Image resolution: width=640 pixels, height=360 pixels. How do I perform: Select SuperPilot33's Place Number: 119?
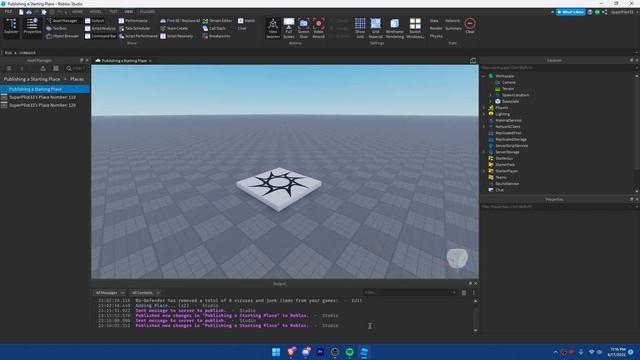[x=42, y=97]
